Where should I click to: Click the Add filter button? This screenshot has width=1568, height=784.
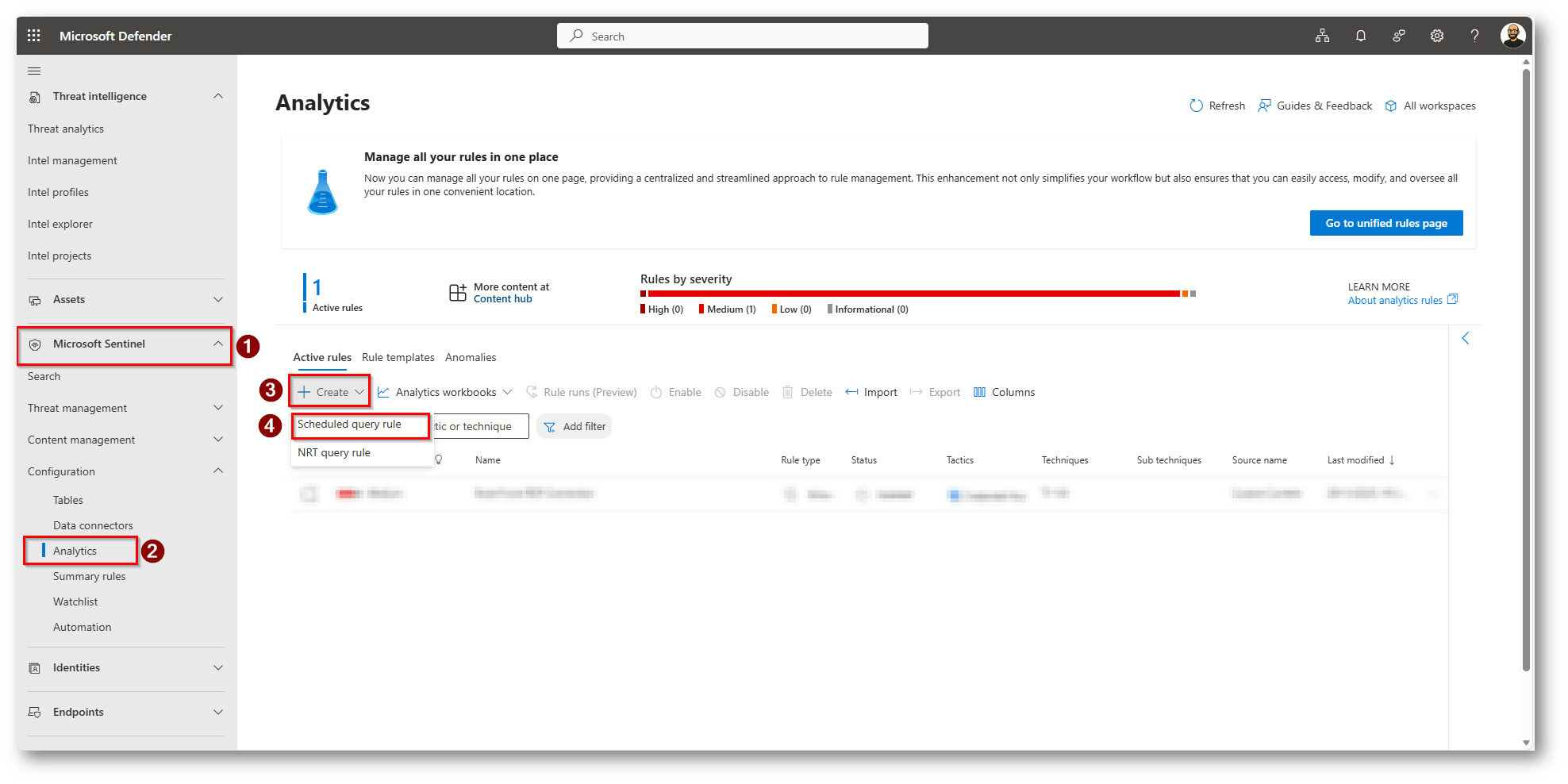coord(575,427)
